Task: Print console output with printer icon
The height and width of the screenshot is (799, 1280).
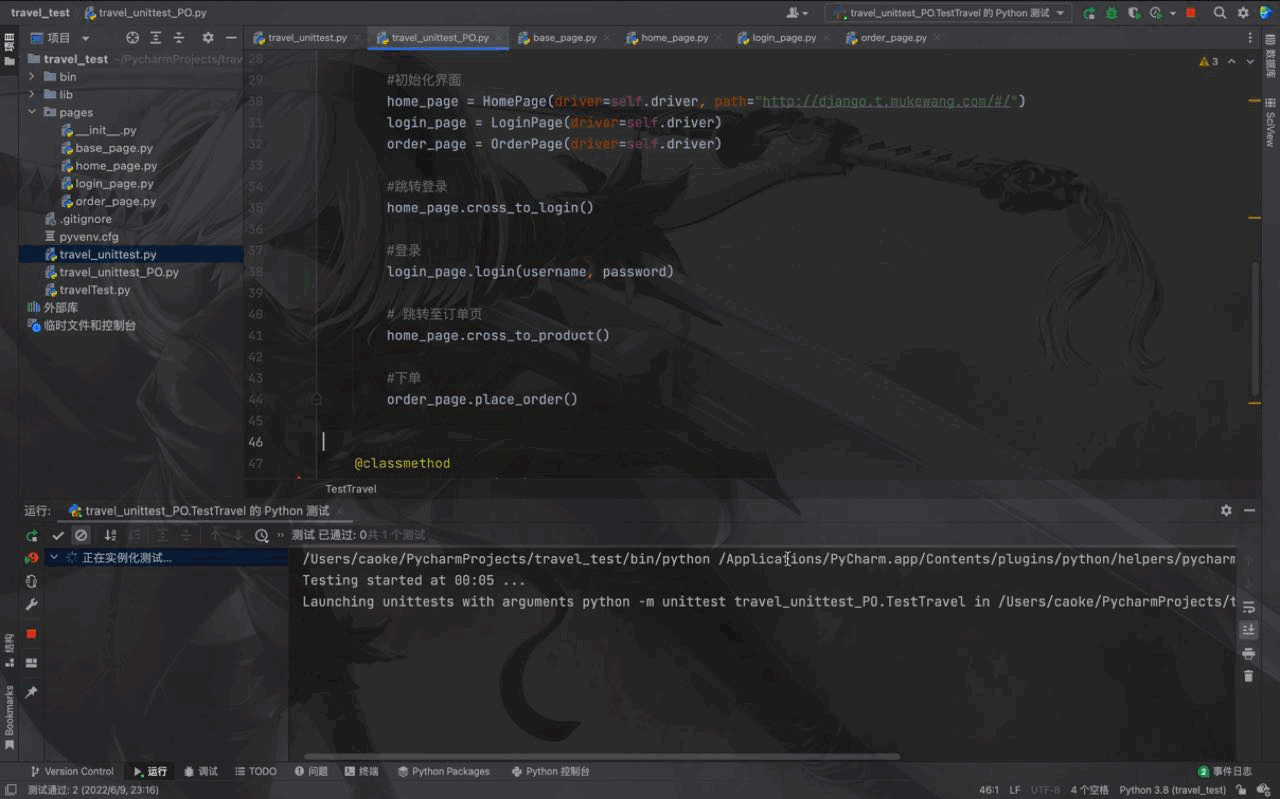Action: (1248, 653)
